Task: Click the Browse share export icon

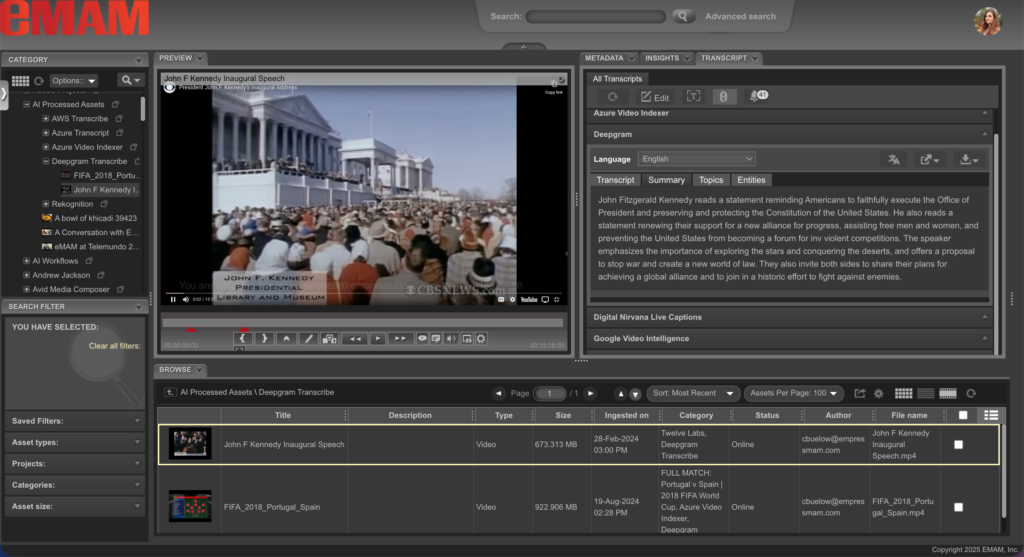Action: (x=859, y=393)
